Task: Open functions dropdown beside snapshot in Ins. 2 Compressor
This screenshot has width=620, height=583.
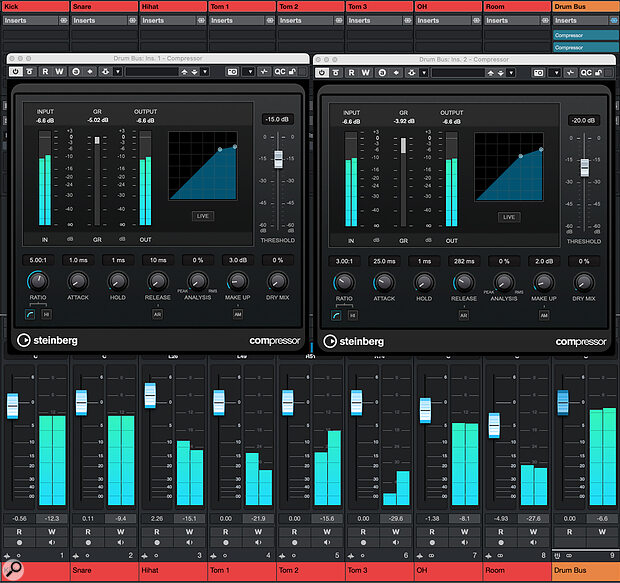Action: click(556, 73)
